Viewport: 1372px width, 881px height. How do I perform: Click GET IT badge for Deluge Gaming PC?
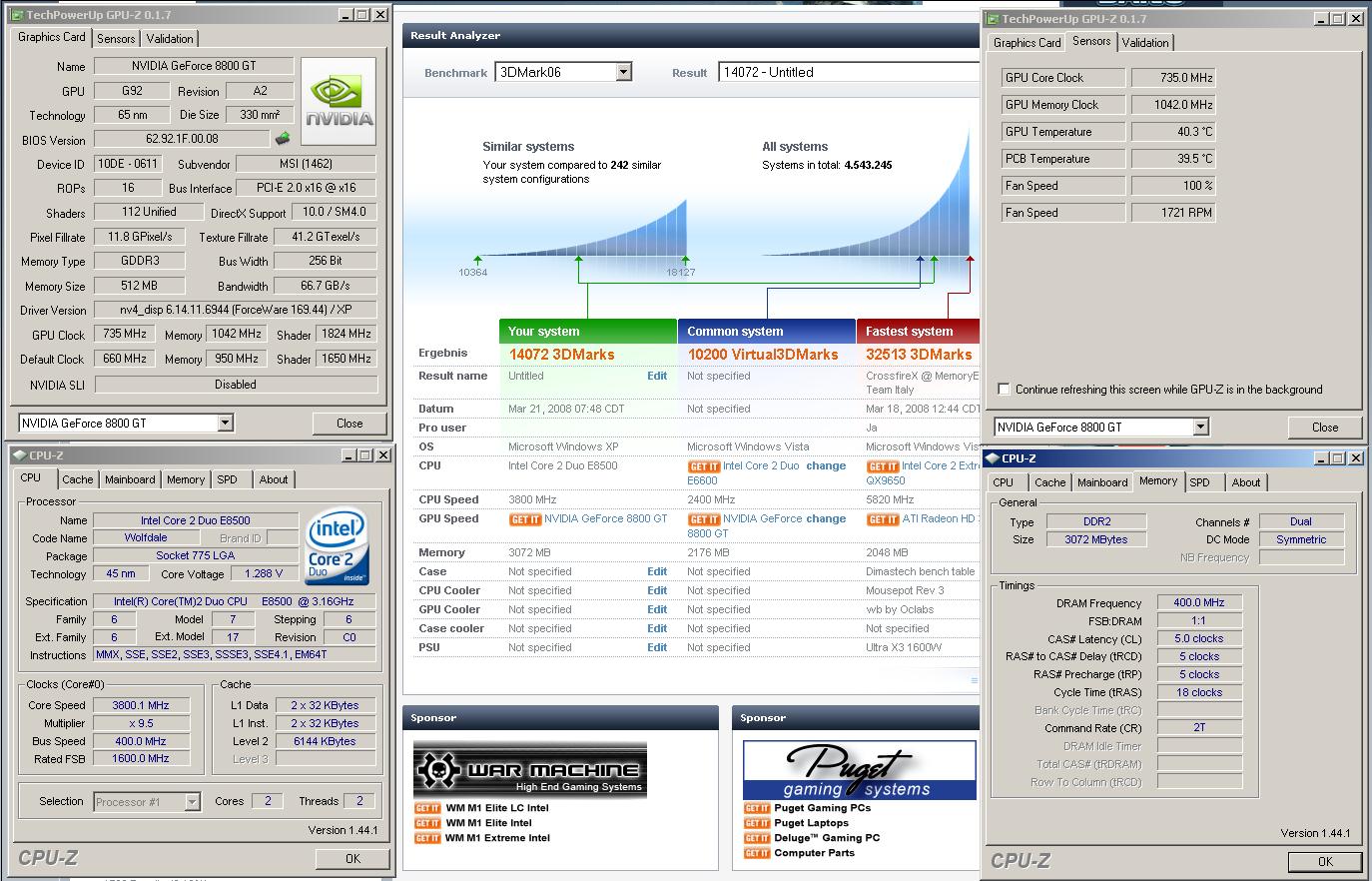tap(757, 838)
